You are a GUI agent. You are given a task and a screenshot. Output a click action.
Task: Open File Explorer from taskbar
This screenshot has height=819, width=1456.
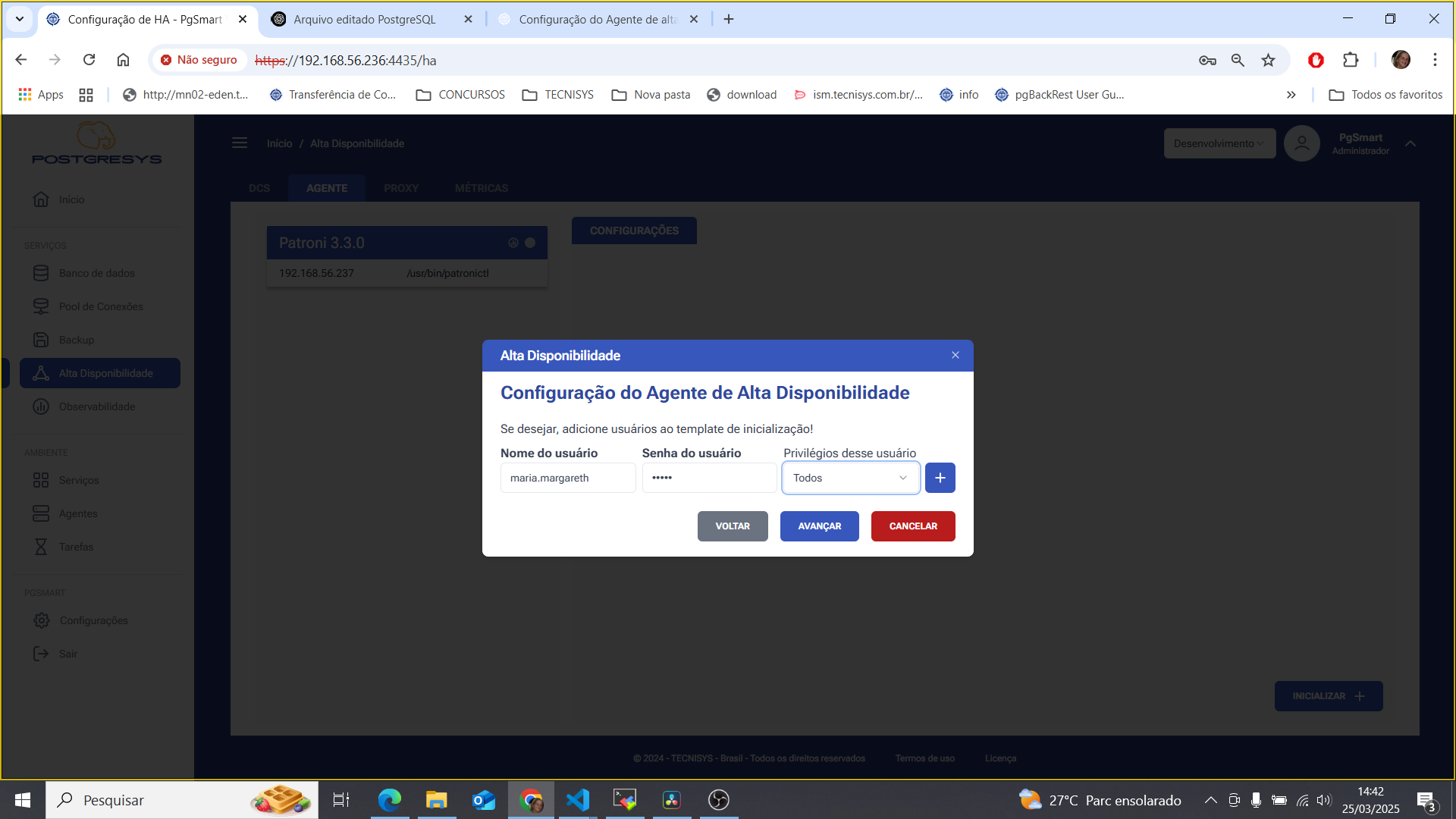[x=437, y=800]
